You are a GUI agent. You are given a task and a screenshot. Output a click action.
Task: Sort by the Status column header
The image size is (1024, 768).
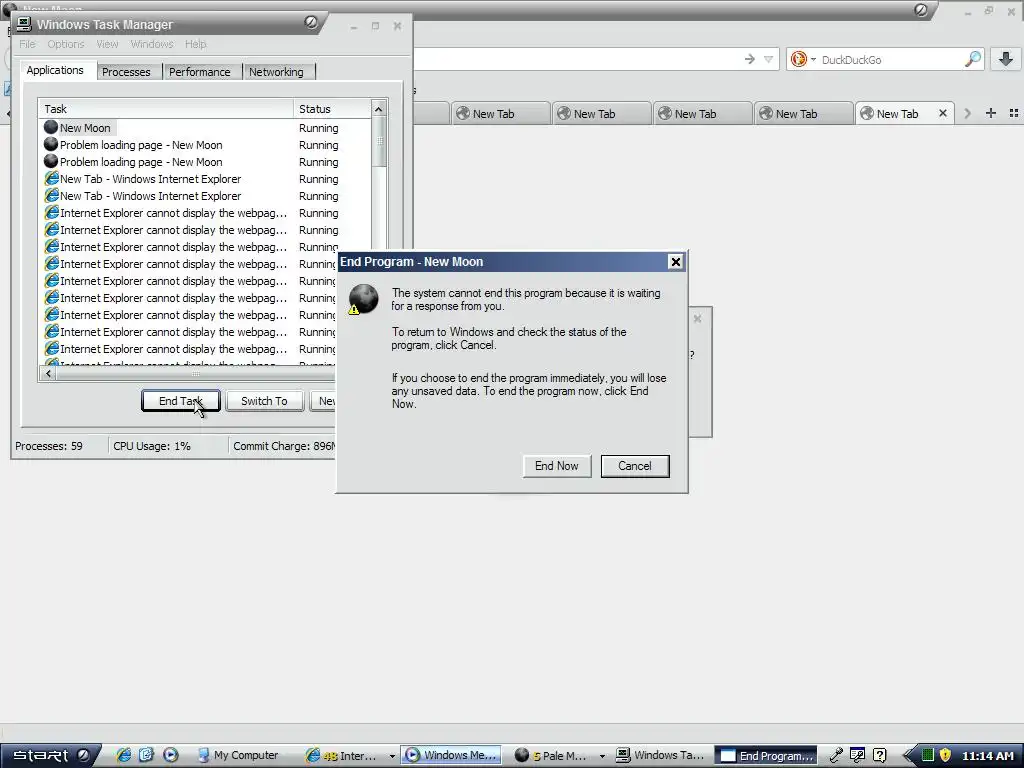332,109
